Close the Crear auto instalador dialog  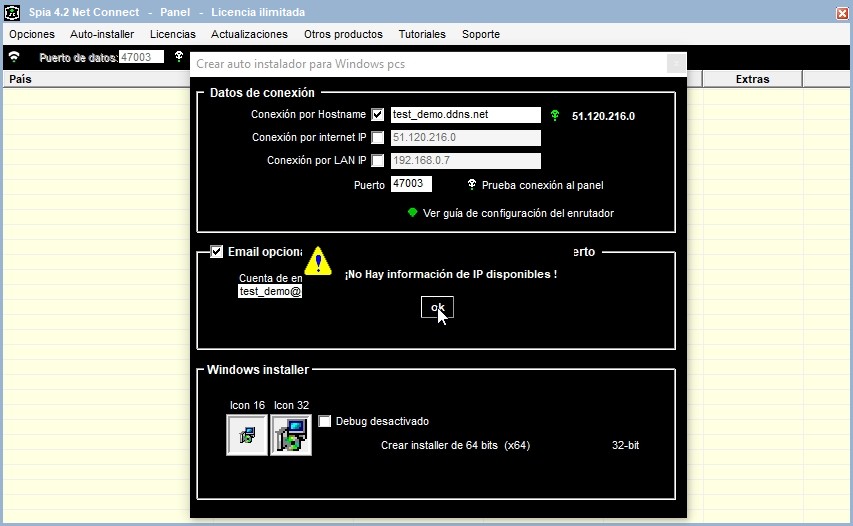(676, 64)
